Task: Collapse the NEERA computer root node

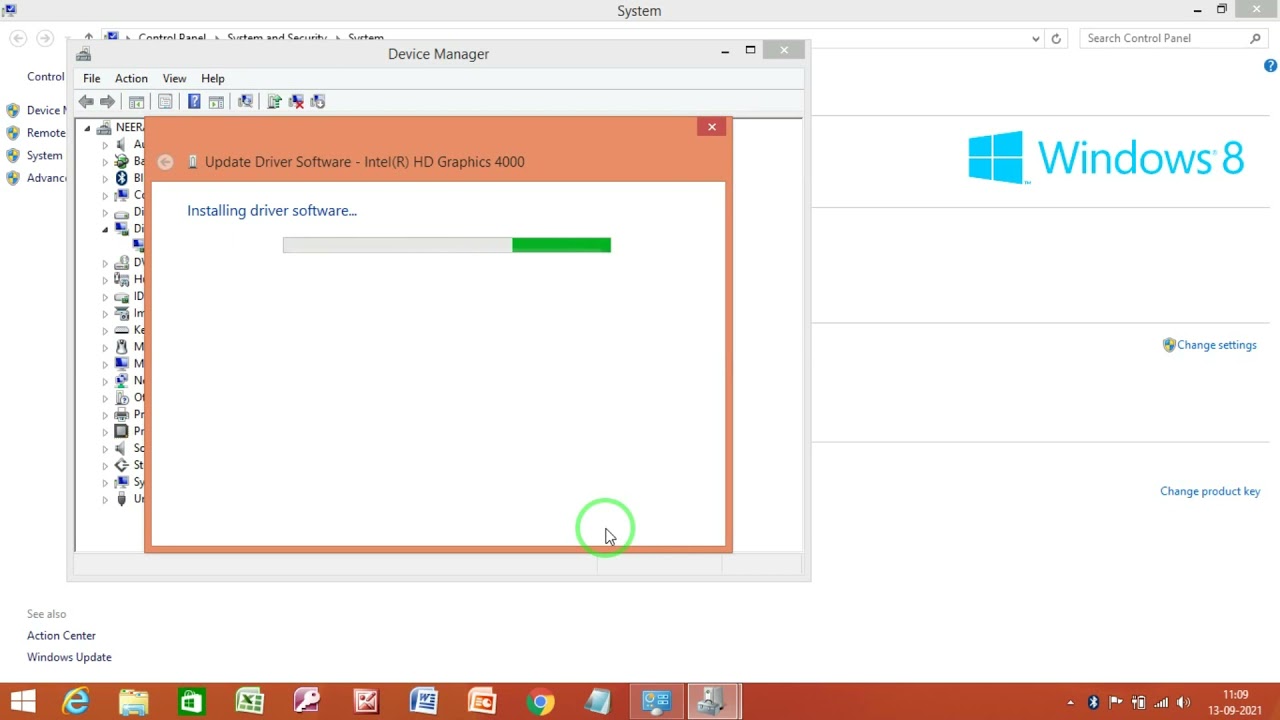Action: [87, 128]
